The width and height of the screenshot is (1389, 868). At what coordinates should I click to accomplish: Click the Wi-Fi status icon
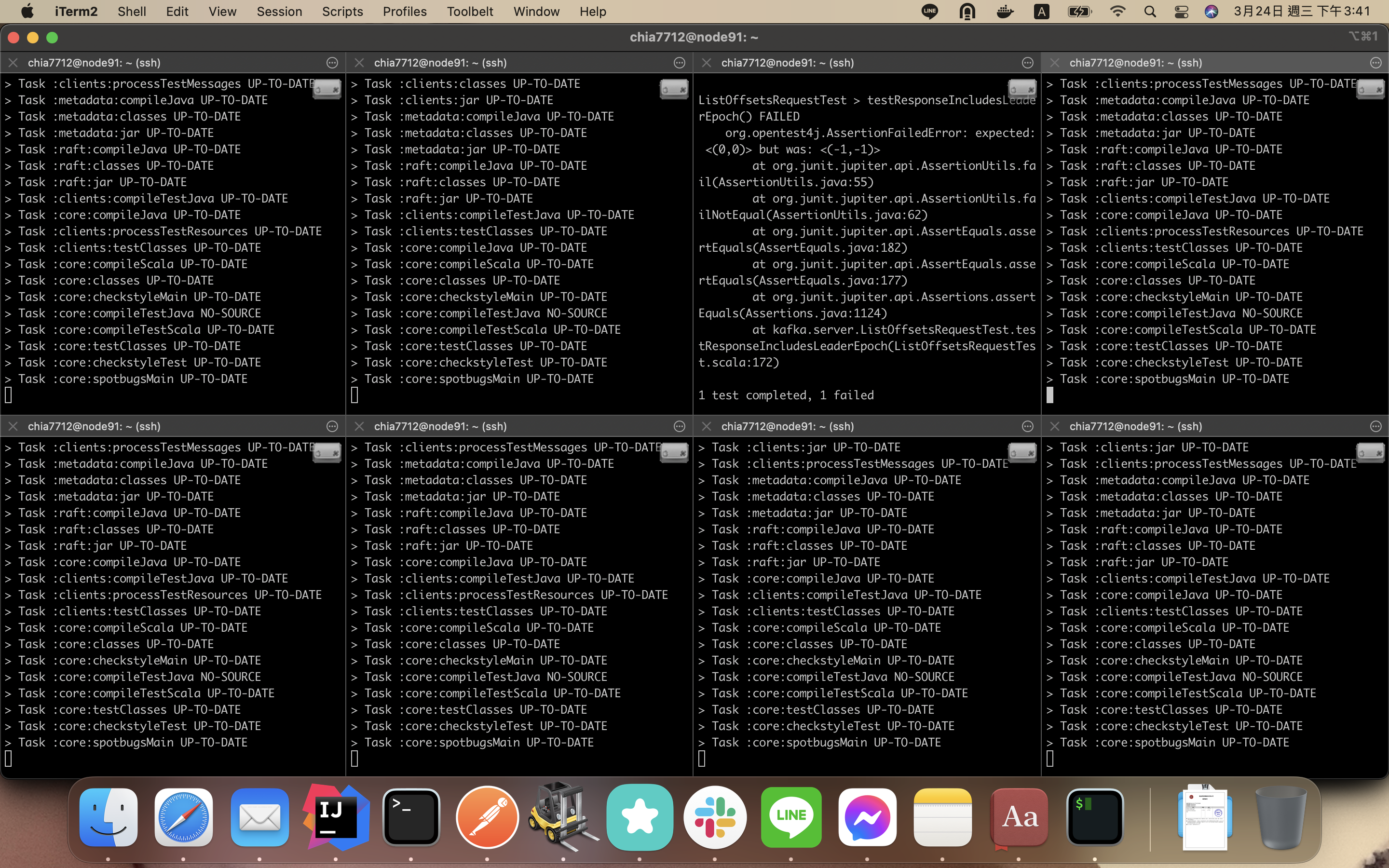coord(1117,12)
